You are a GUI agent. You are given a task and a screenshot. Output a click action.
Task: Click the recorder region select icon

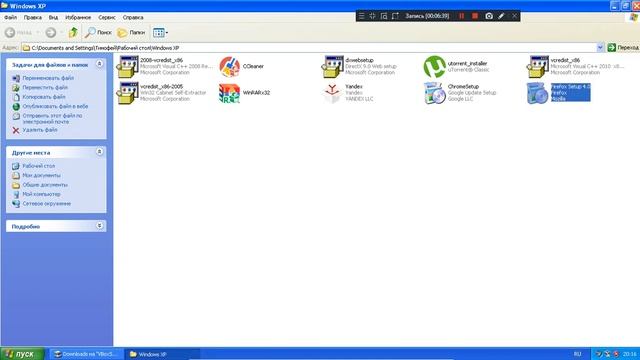coord(395,16)
